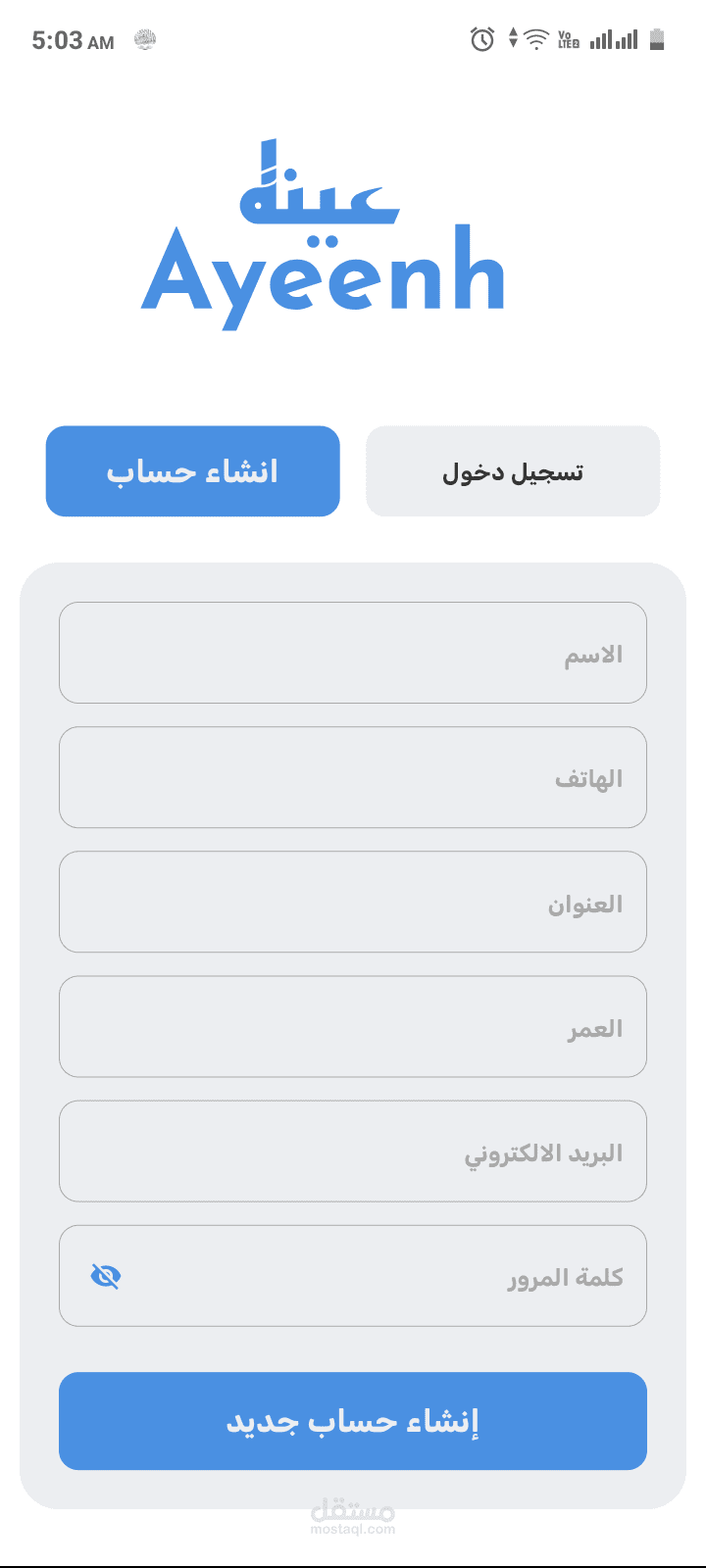This screenshot has width=706, height=1568.
Task: Tap the small round icon beside the clock
Action: 145,39
